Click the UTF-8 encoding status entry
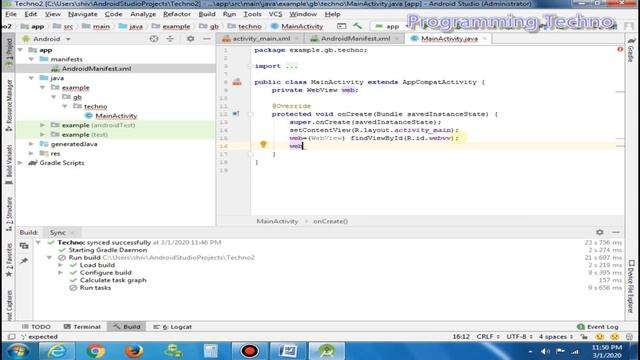The width and height of the screenshot is (640, 360). click(519, 337)
